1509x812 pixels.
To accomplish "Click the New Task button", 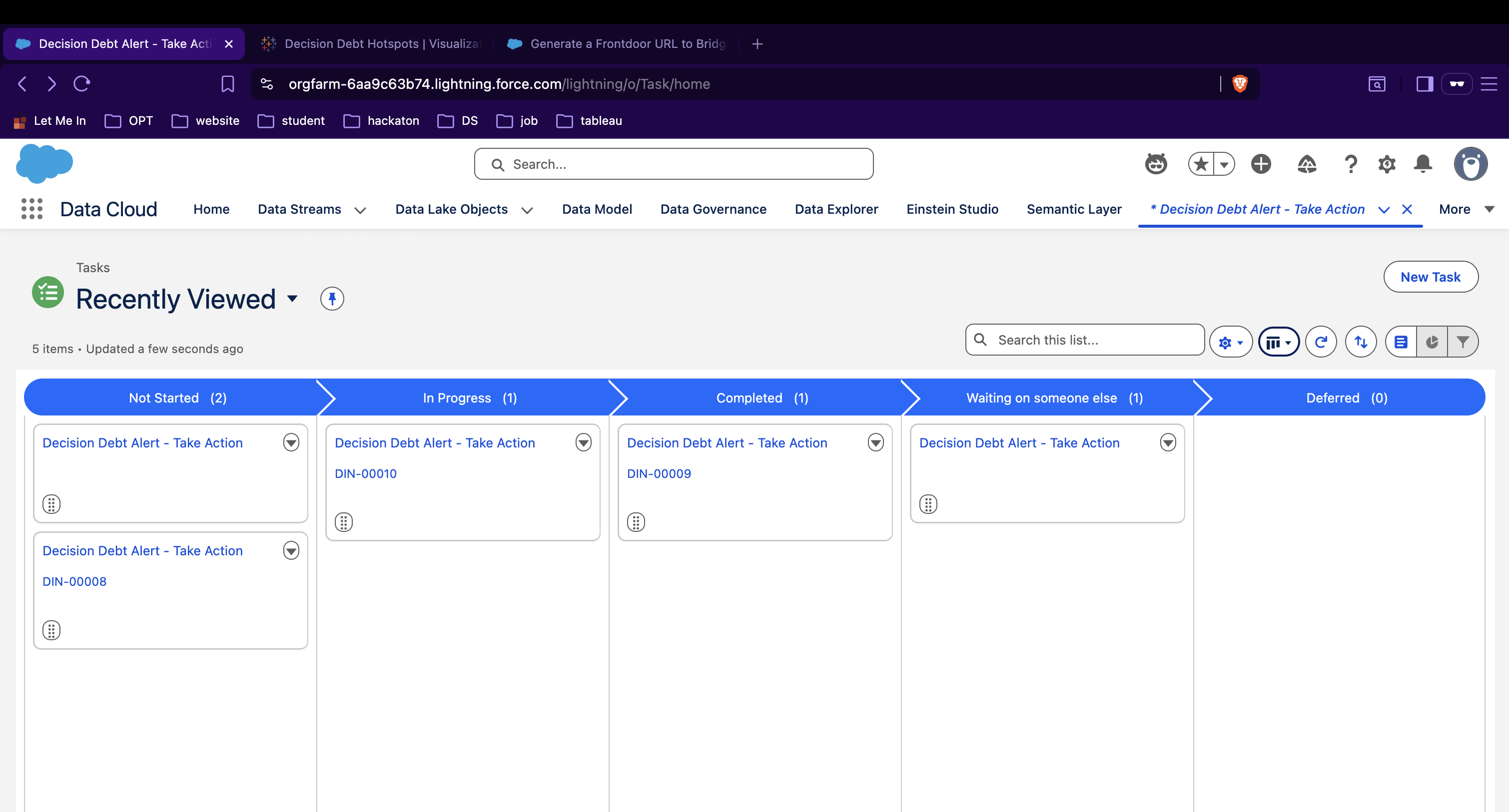I will click(x=1430, y=277).
